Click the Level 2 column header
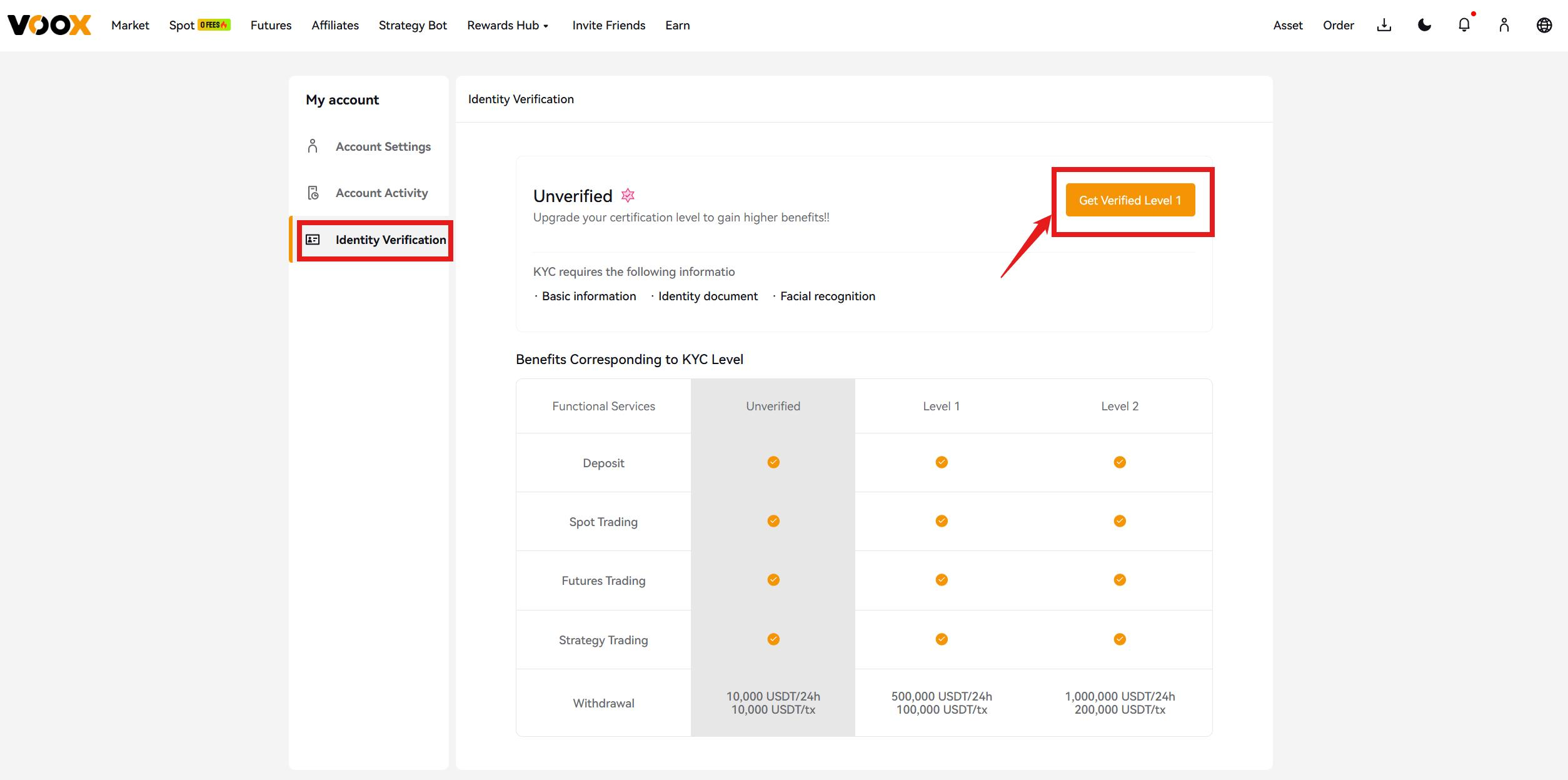This screenshot has height=780, width=1568. 1120,406
